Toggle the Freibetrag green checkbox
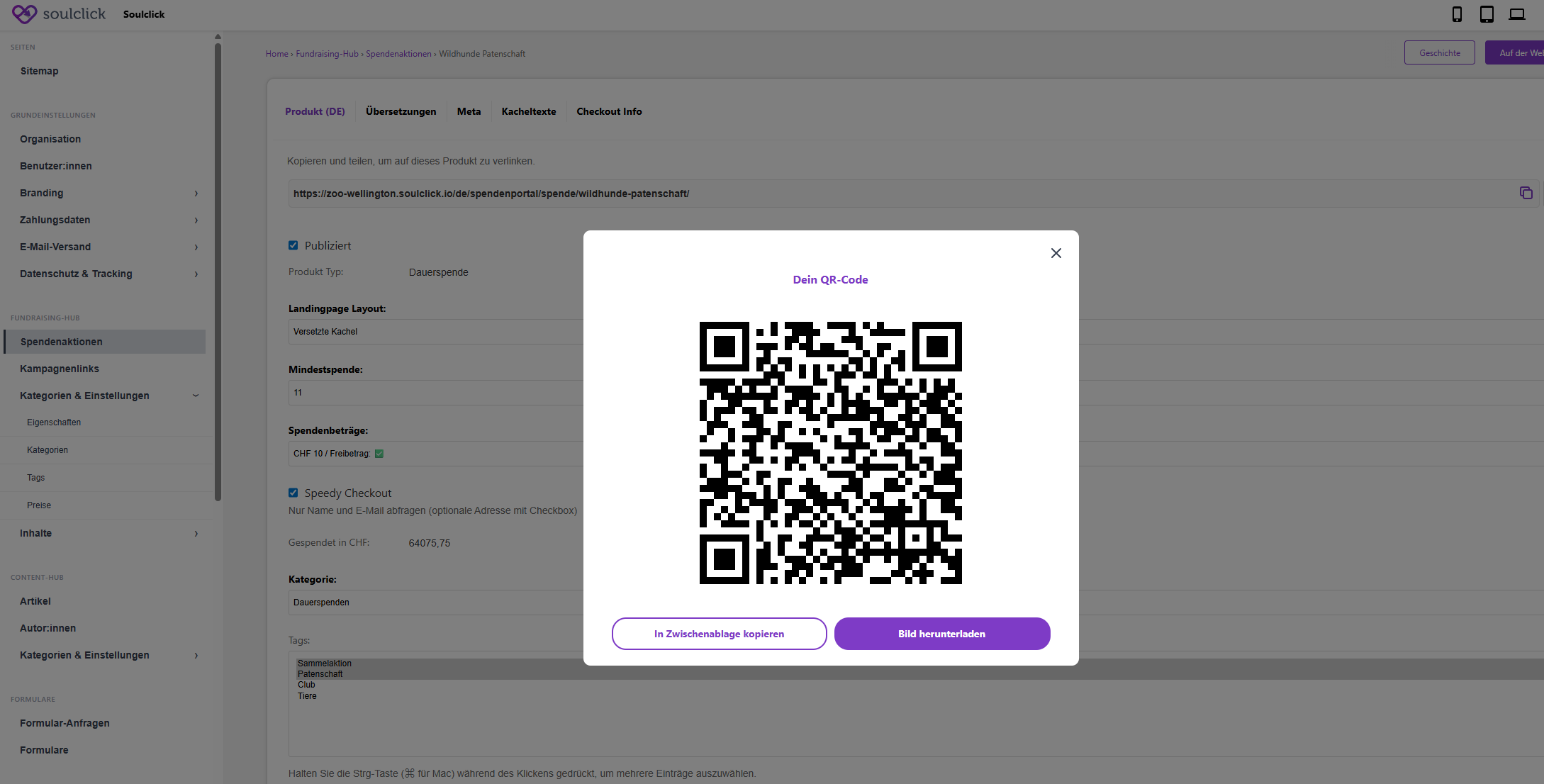The image size is (1544, 784). tap(379, 454)
